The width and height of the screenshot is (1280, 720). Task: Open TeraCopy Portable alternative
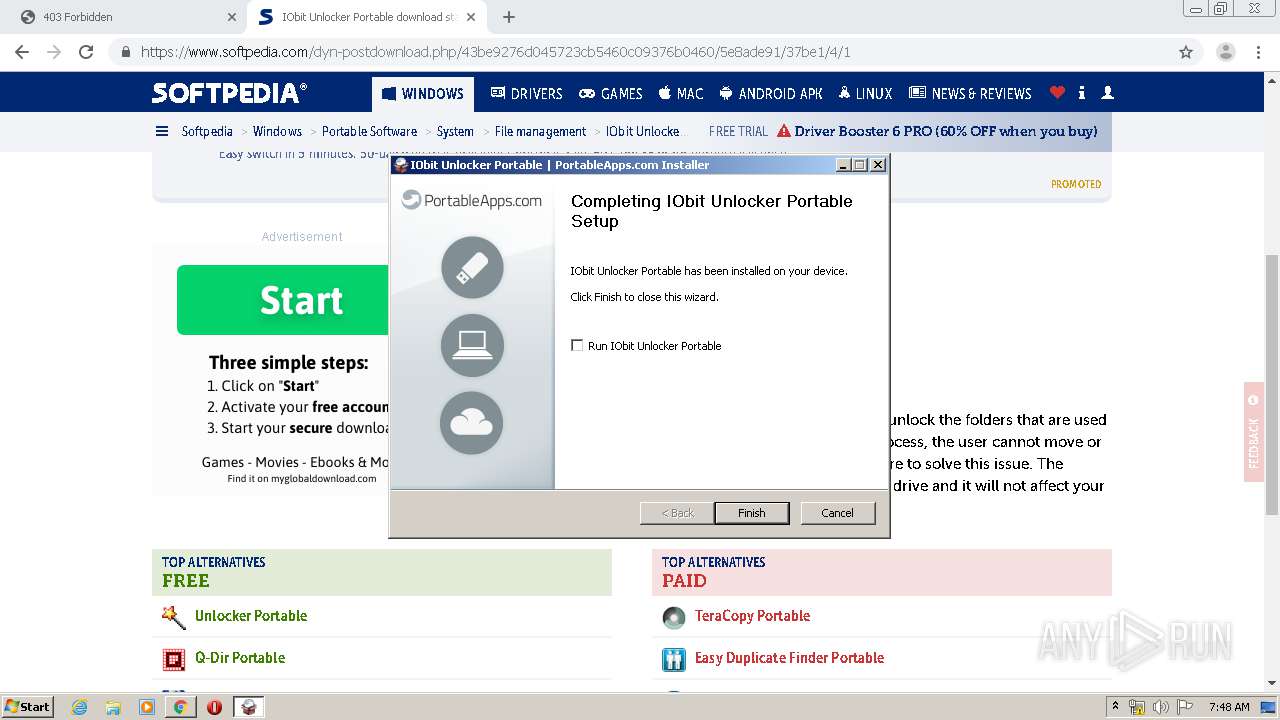[752, 616]
